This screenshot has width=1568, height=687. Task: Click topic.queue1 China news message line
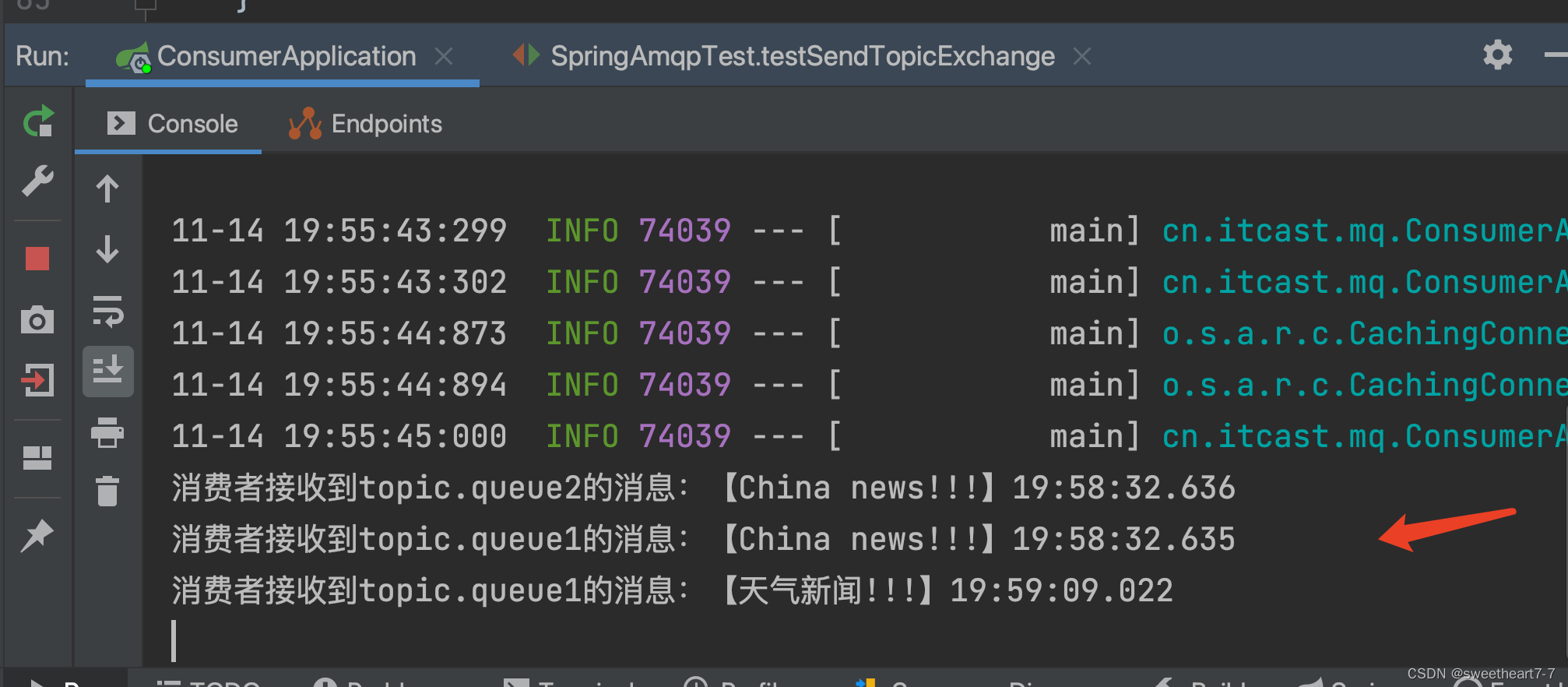[704, 539]
